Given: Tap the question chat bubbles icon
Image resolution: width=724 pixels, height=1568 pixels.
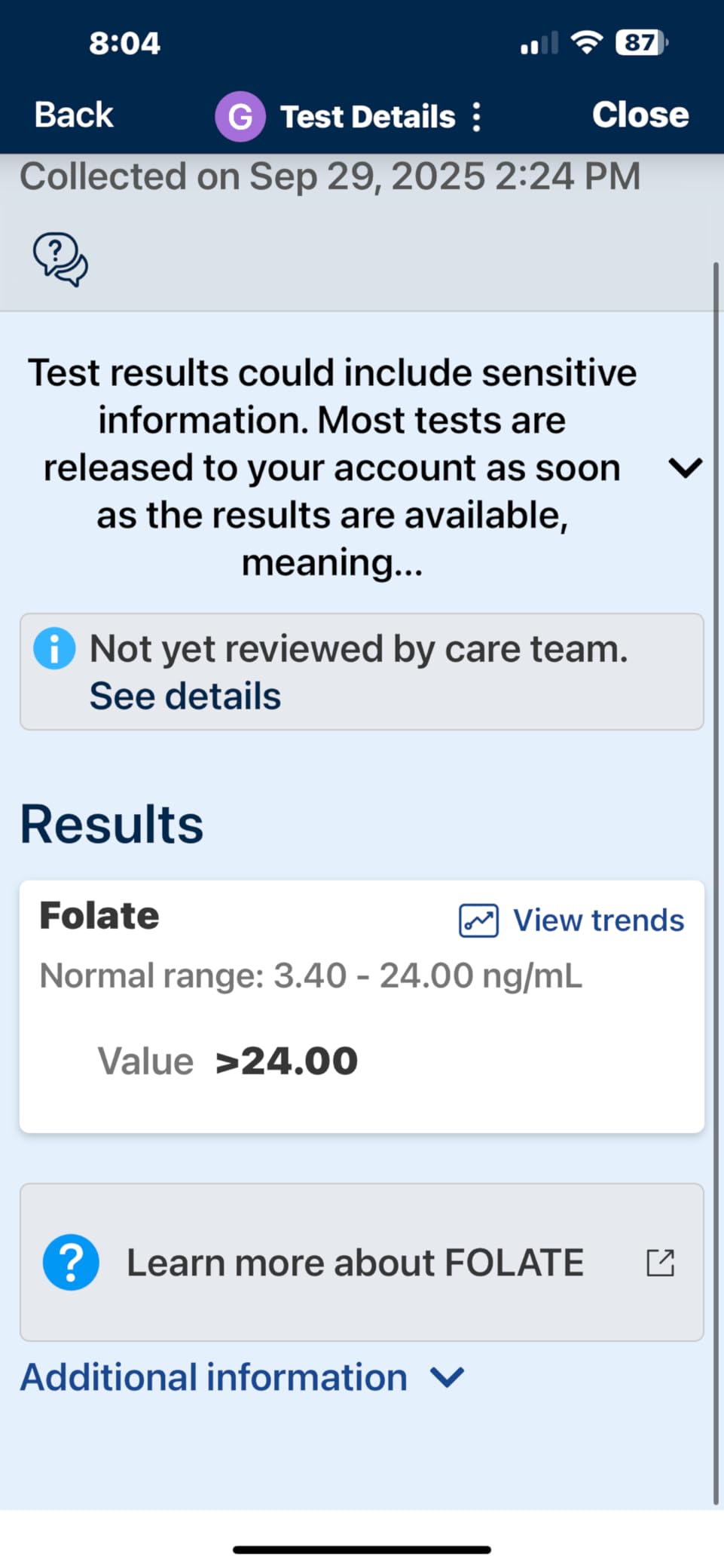Looking at the screenshot, I should pos(60,260).
